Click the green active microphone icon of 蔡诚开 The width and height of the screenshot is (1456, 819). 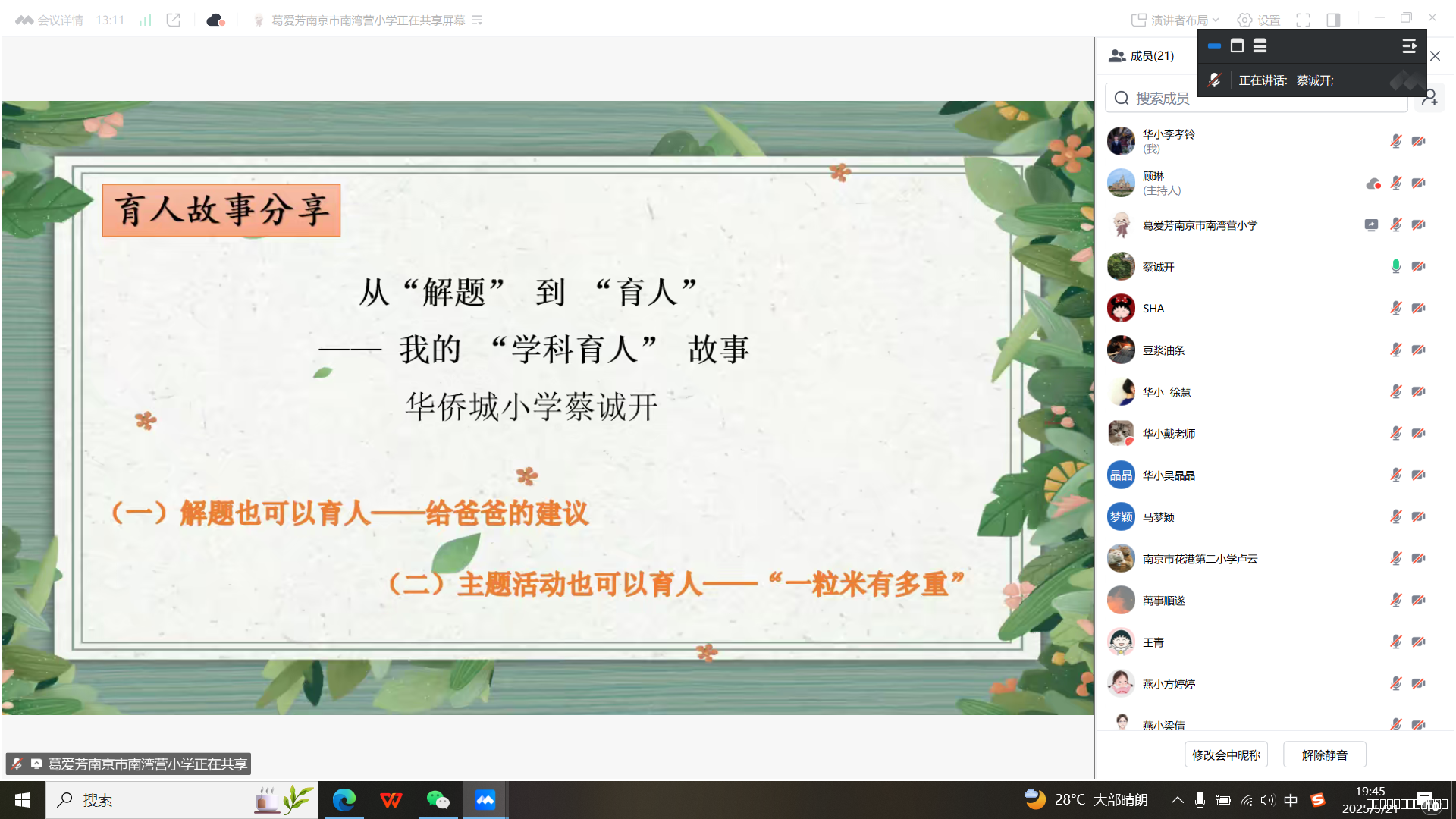click(1395, 267)
